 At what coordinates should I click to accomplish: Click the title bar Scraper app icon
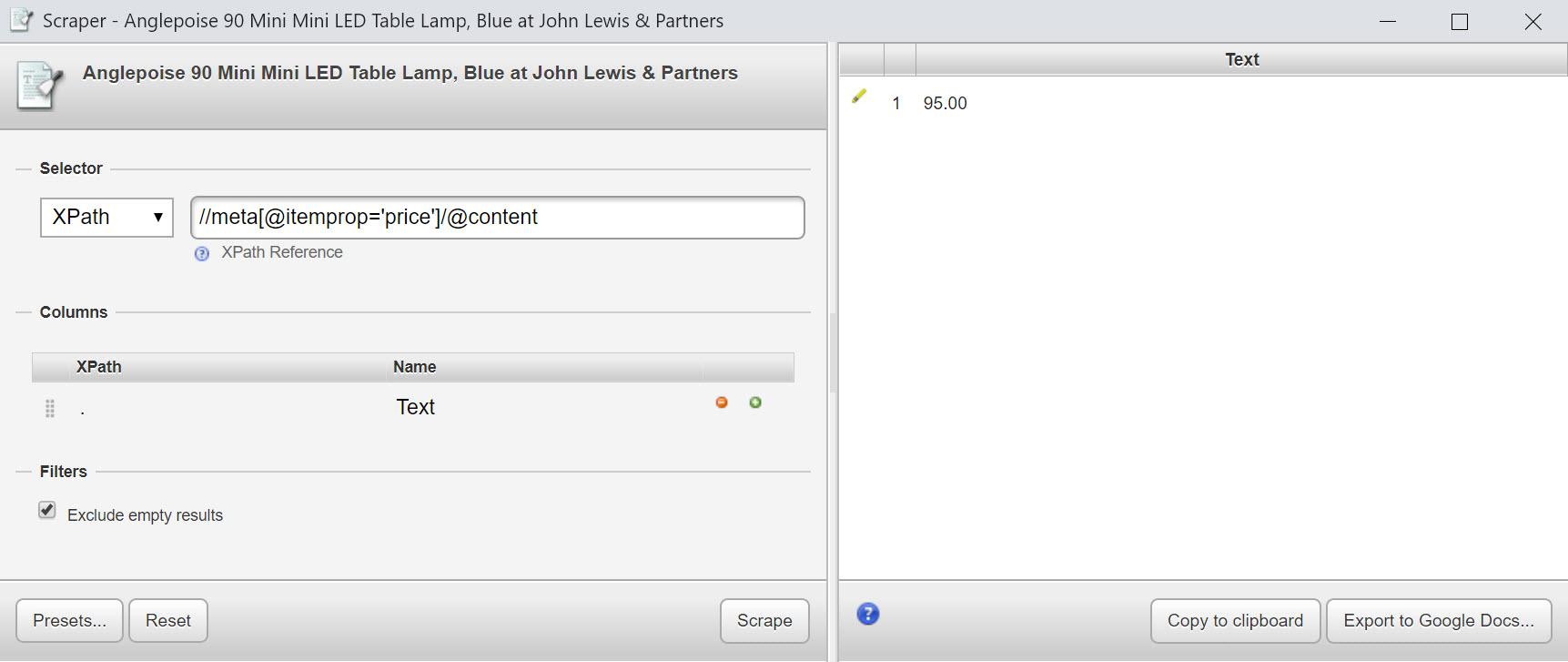click(x=22, y=20)
